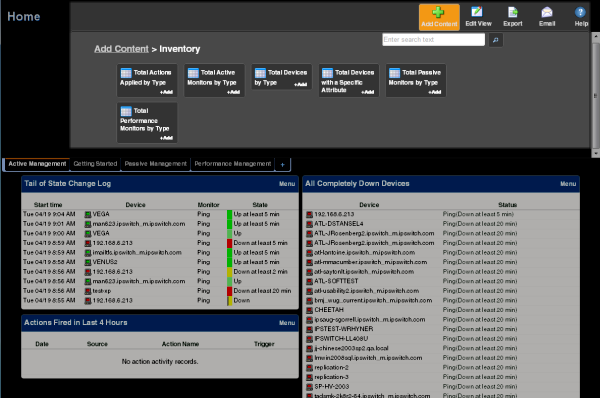The width and height of the screenshot is (600, 398).
Task: Click CHEETAH device icon
Action: [309, 310]
